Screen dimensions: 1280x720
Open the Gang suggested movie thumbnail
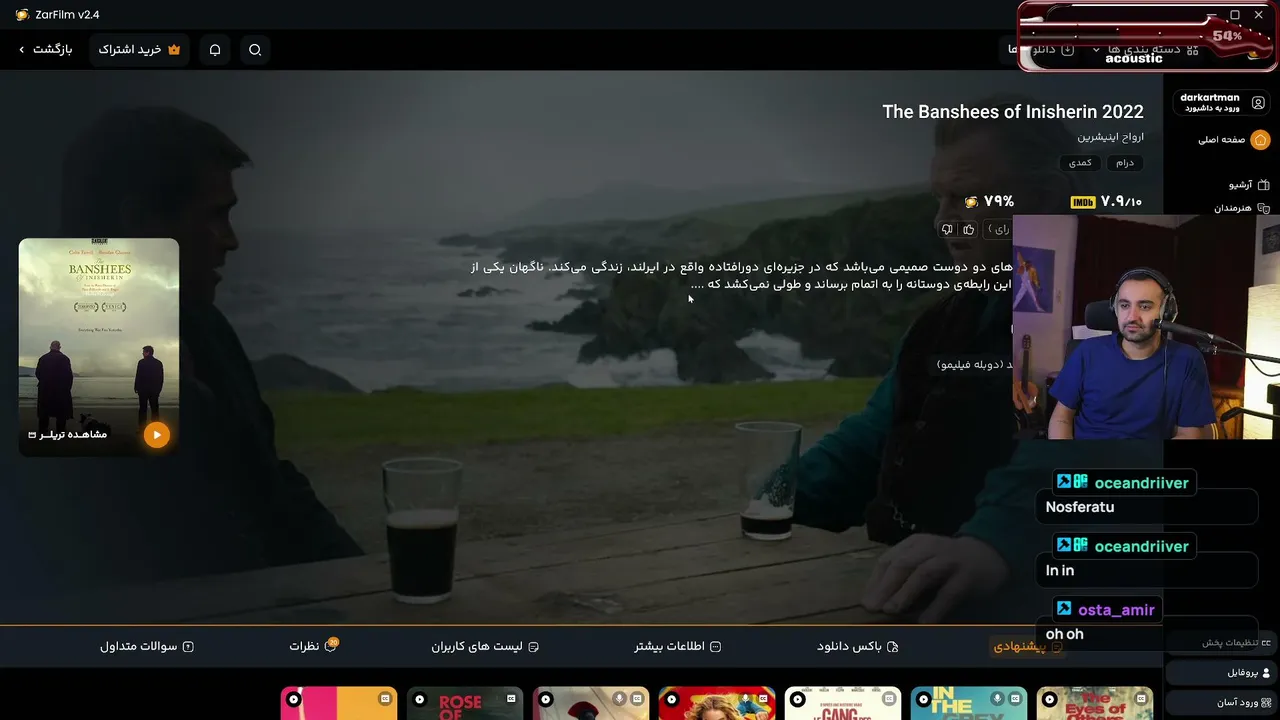coord(843,704)
